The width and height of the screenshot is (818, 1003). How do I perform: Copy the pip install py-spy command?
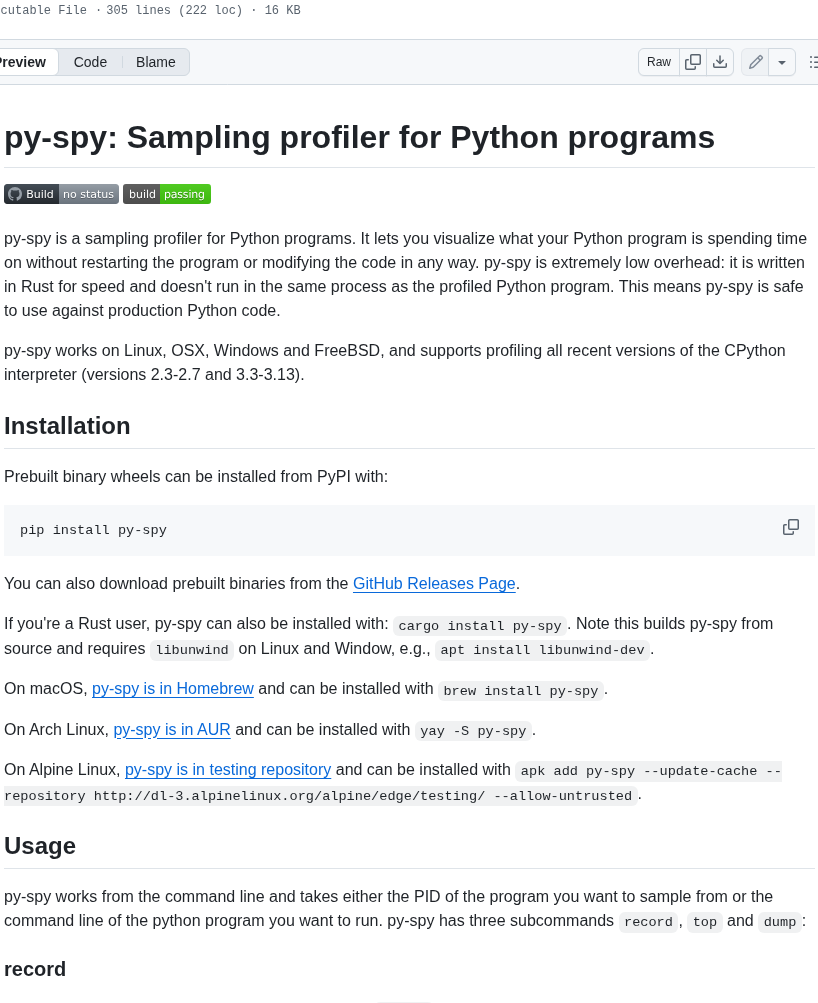pos(790,526)
